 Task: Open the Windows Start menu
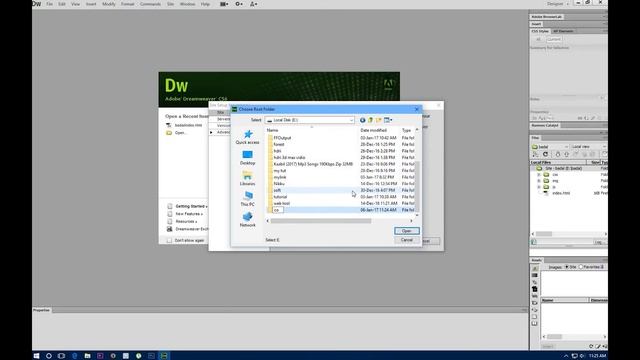pyautogui.click(x=36, y=356)
